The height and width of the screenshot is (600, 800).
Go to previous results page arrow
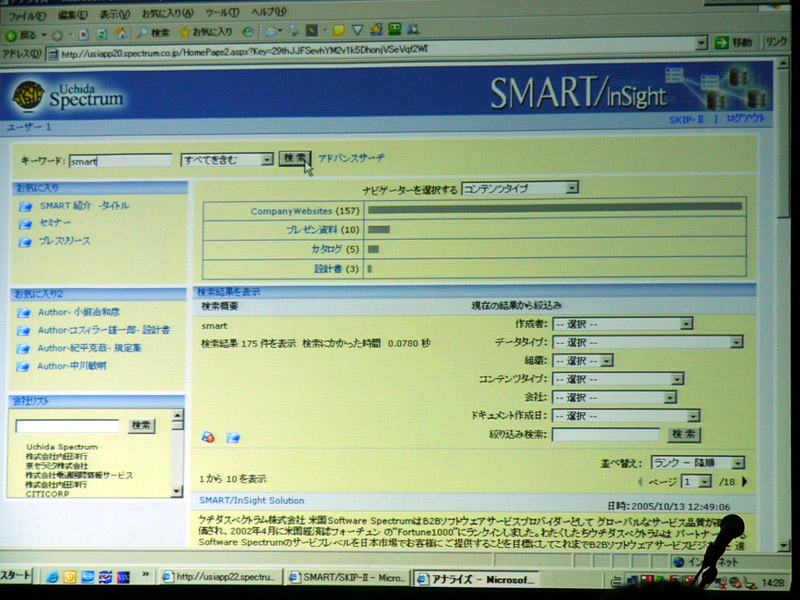[x=640, y=481]
